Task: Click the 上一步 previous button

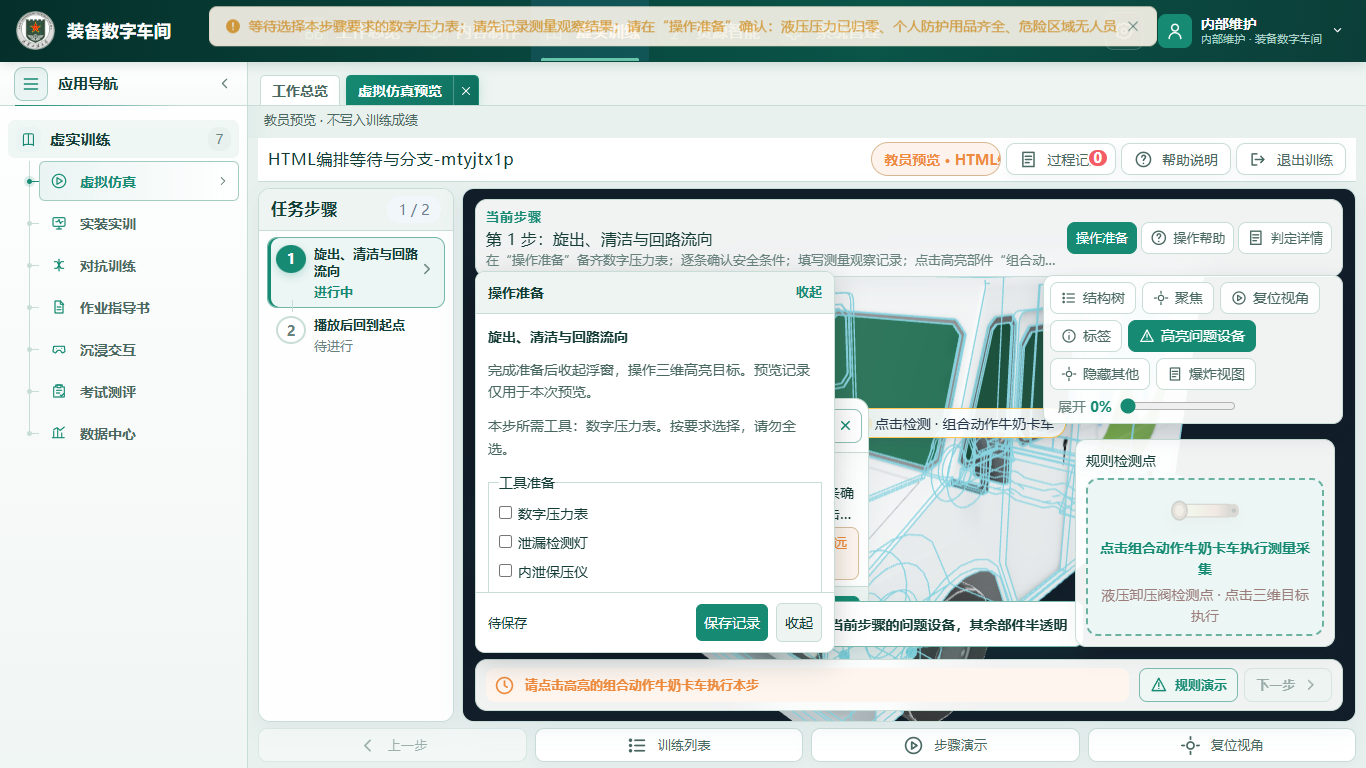Action: [393, 745]
